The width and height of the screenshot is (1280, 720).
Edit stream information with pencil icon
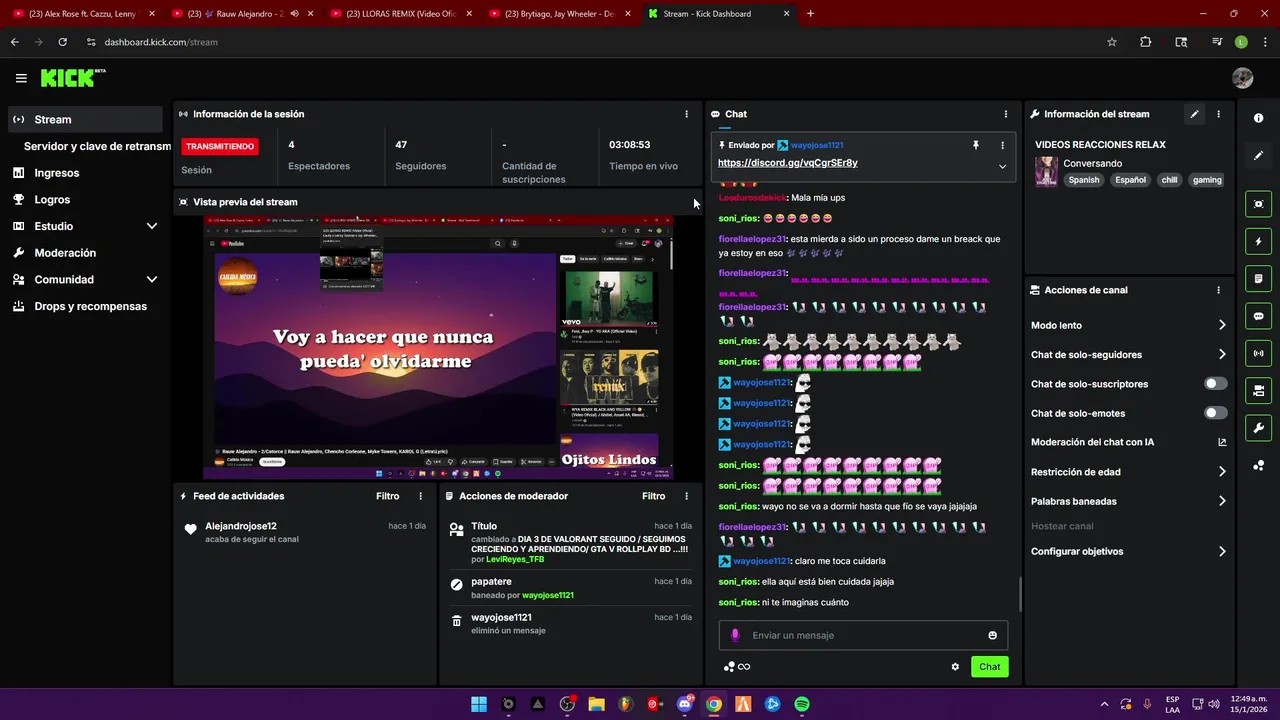1194,114
